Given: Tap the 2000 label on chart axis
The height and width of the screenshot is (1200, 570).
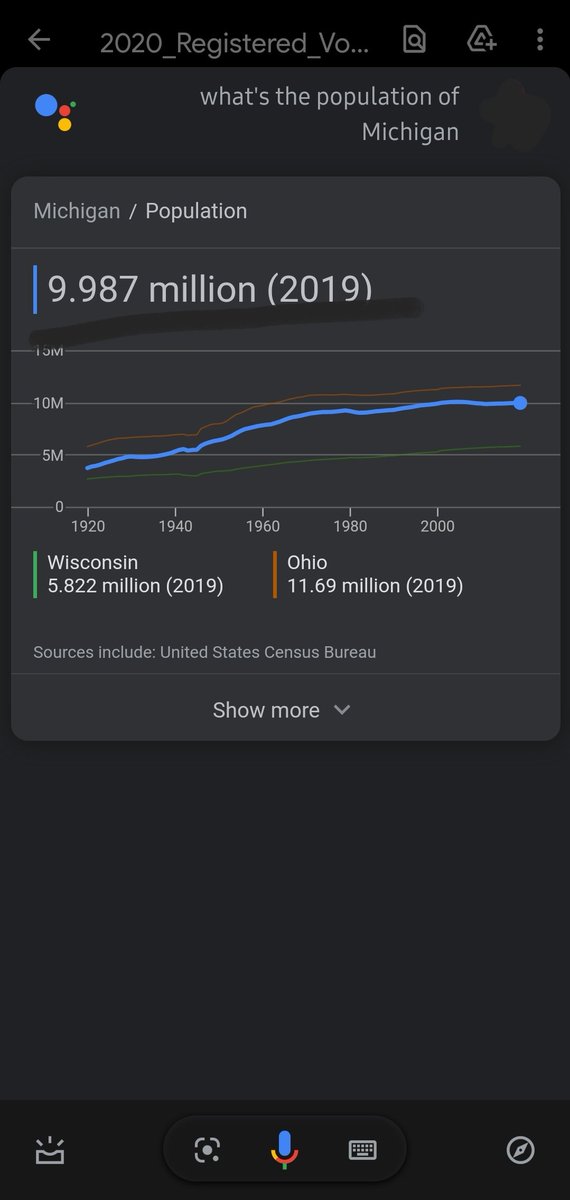Looking at the screenshot, I should [x=437, y=525].
